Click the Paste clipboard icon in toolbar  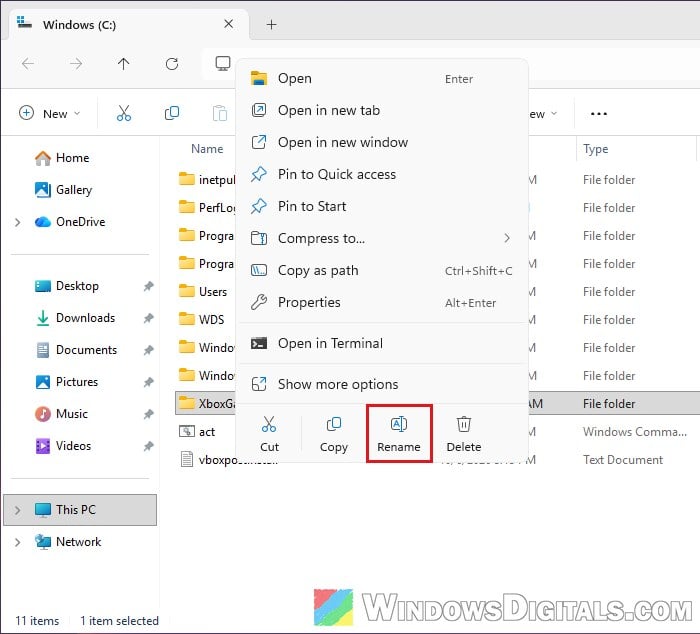(x=220, y=113)
